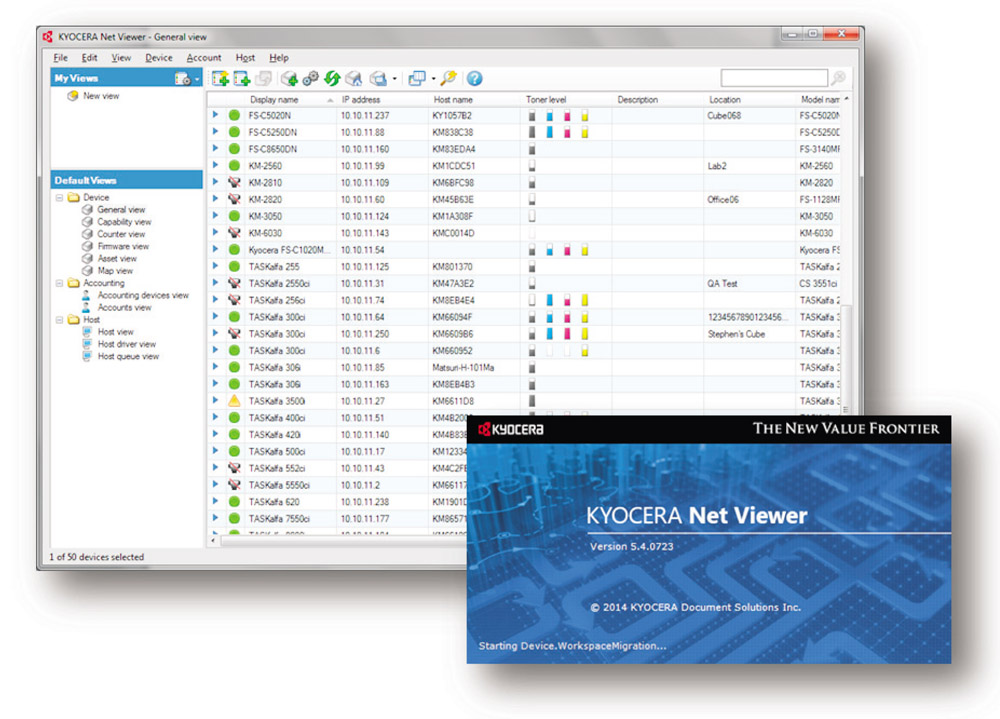Select the KM-3050 device name
This screenshot has height=719, width=1000.
click(265, 216)
